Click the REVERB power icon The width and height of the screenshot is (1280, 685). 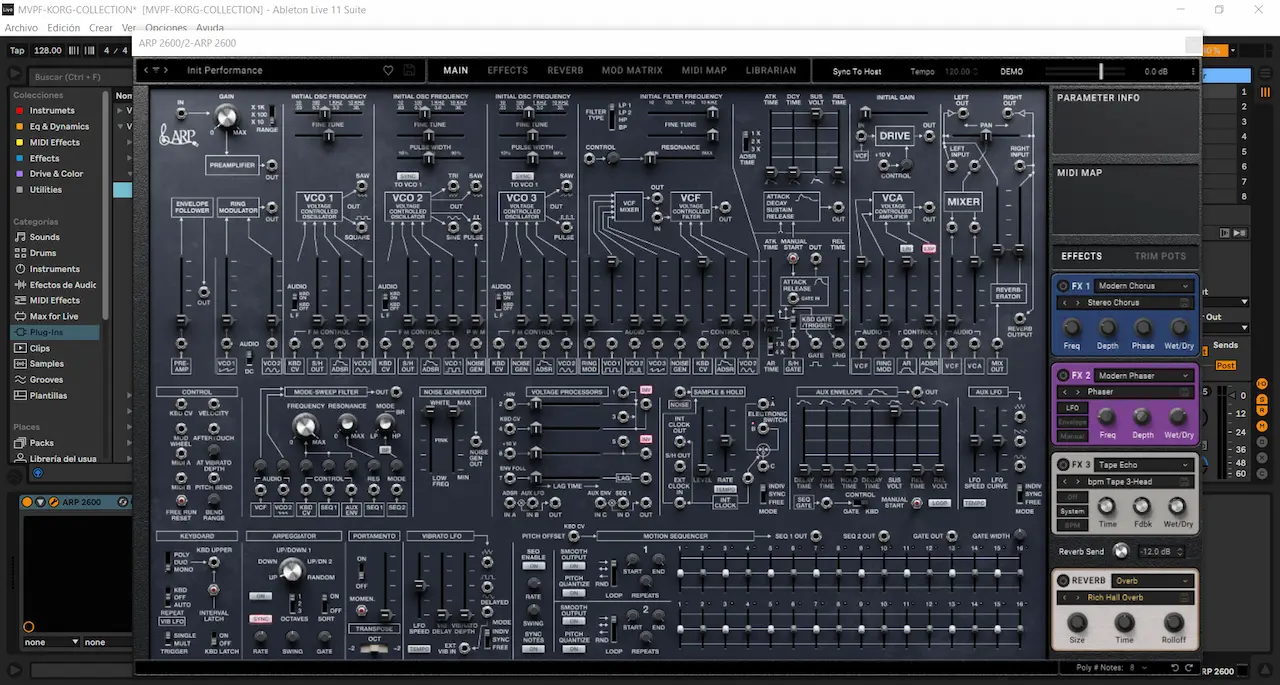coord(1064,580)
